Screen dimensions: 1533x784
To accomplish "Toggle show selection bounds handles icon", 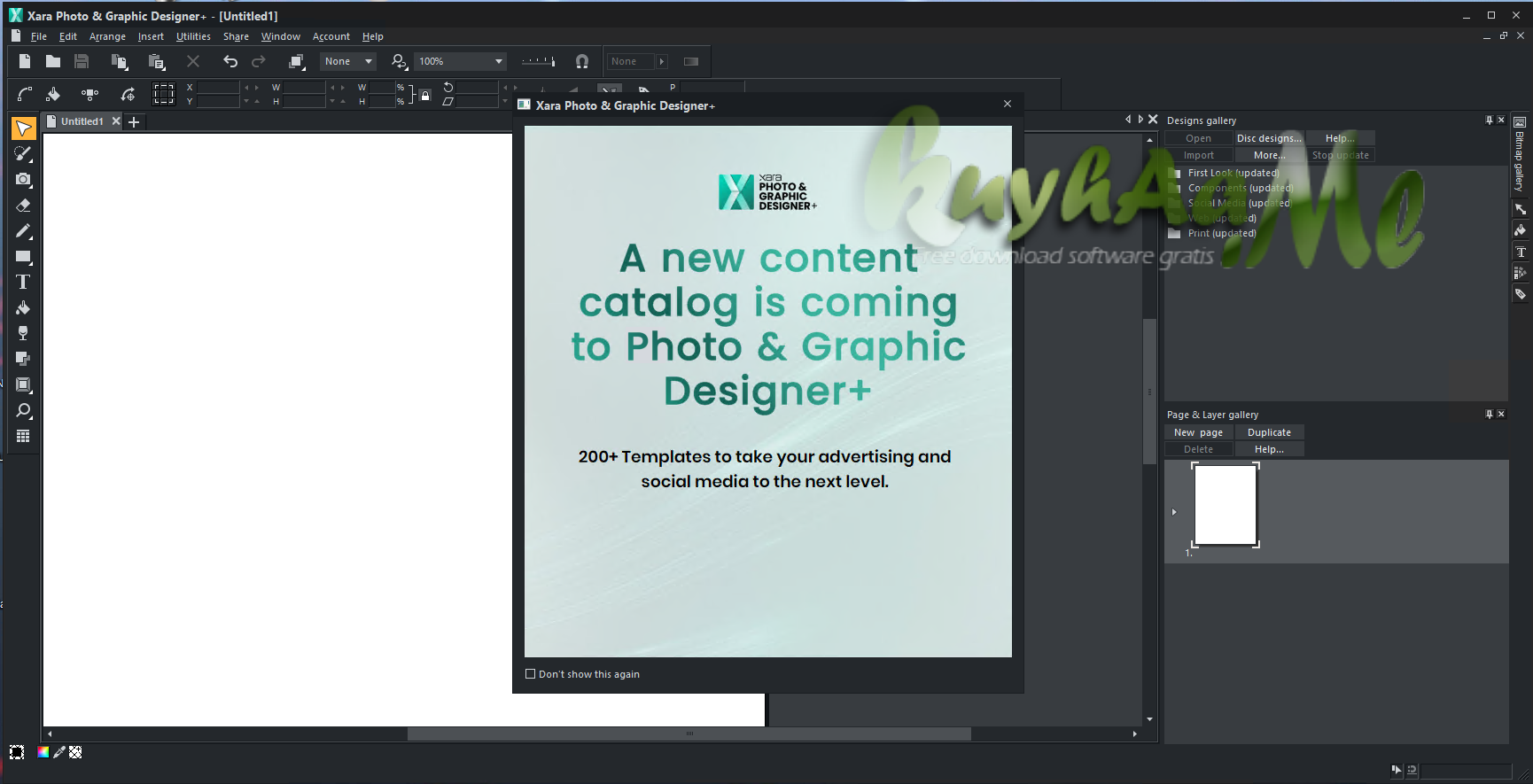I will pos(164,94).
